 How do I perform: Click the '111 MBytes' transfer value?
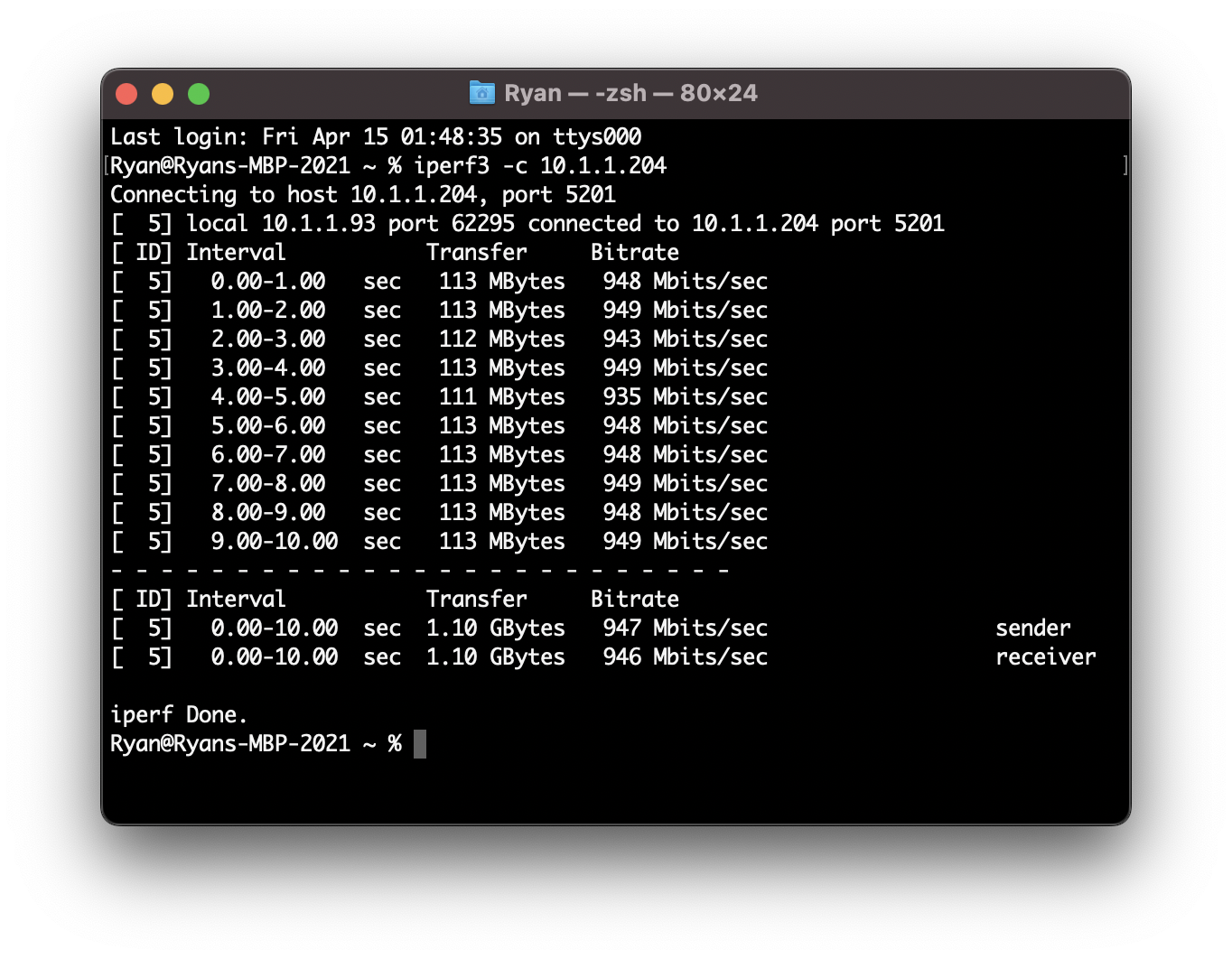[x=502, y=397]
